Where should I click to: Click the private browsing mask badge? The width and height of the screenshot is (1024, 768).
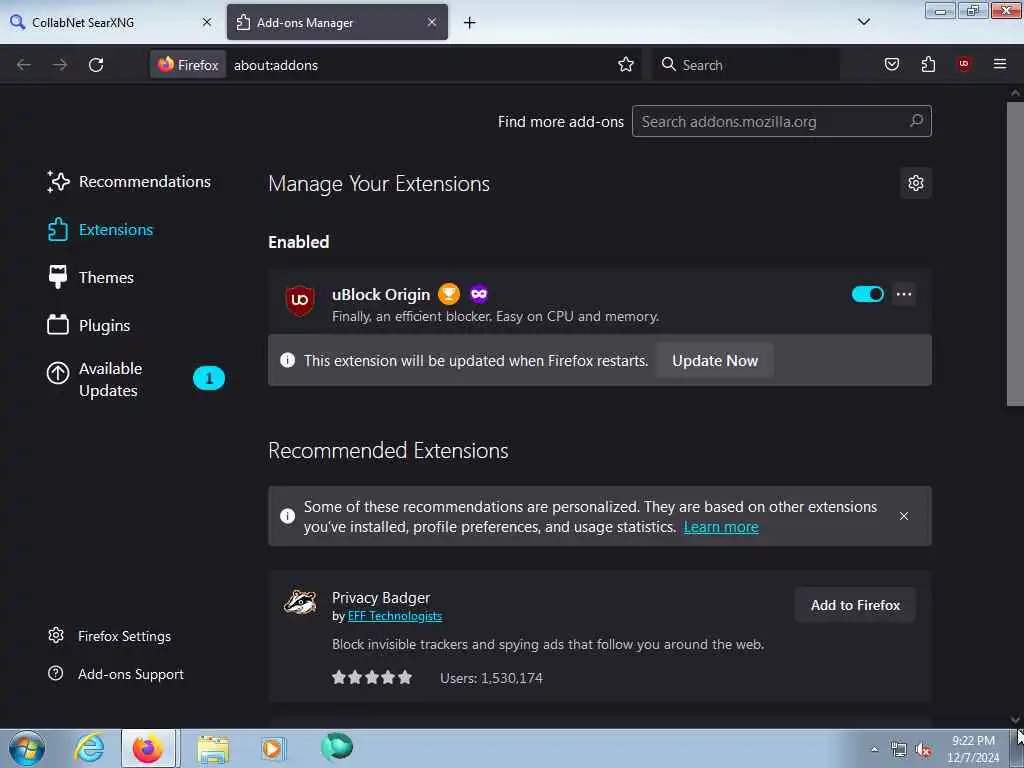click(479, 294)
